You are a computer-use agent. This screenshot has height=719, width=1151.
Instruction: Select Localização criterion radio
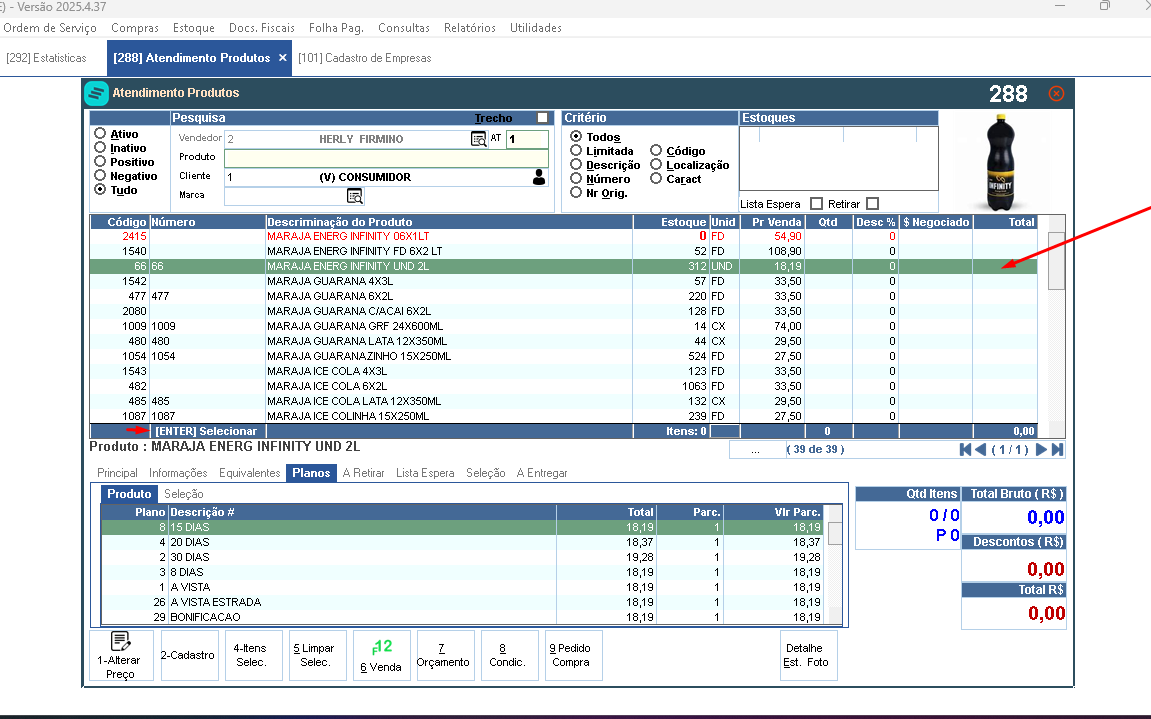(x=656, y=165)
